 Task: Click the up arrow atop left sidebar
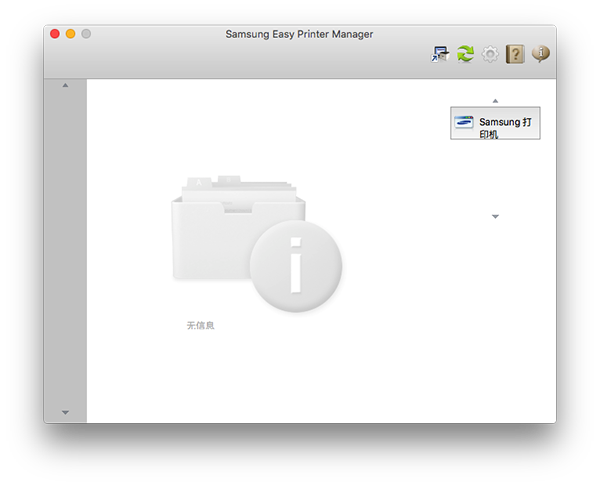[x=66, y=85]
